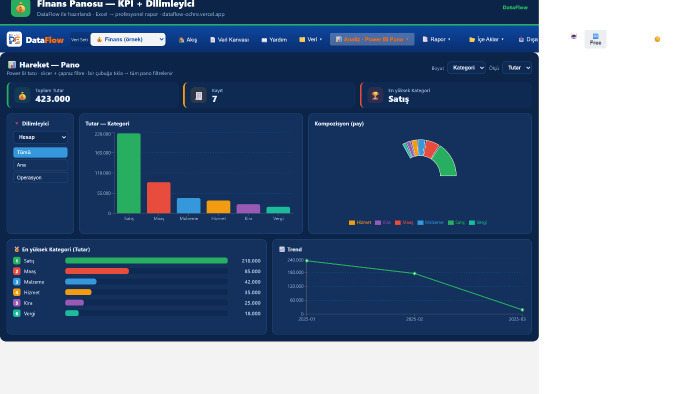Expand the İçe Aktar dropdown menu
The width and height of the screenshot is (700, 394).
tap(487, 39)
